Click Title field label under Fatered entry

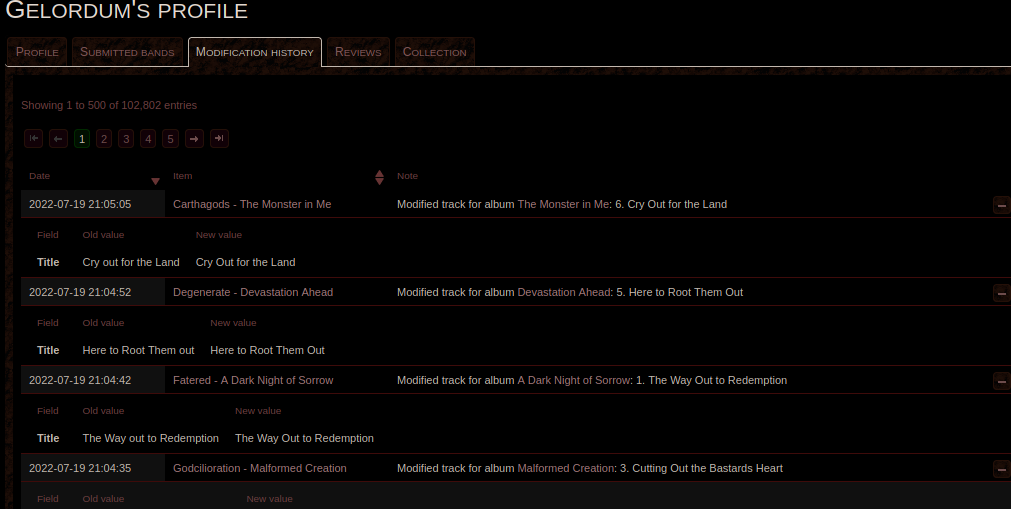(48, 439)
